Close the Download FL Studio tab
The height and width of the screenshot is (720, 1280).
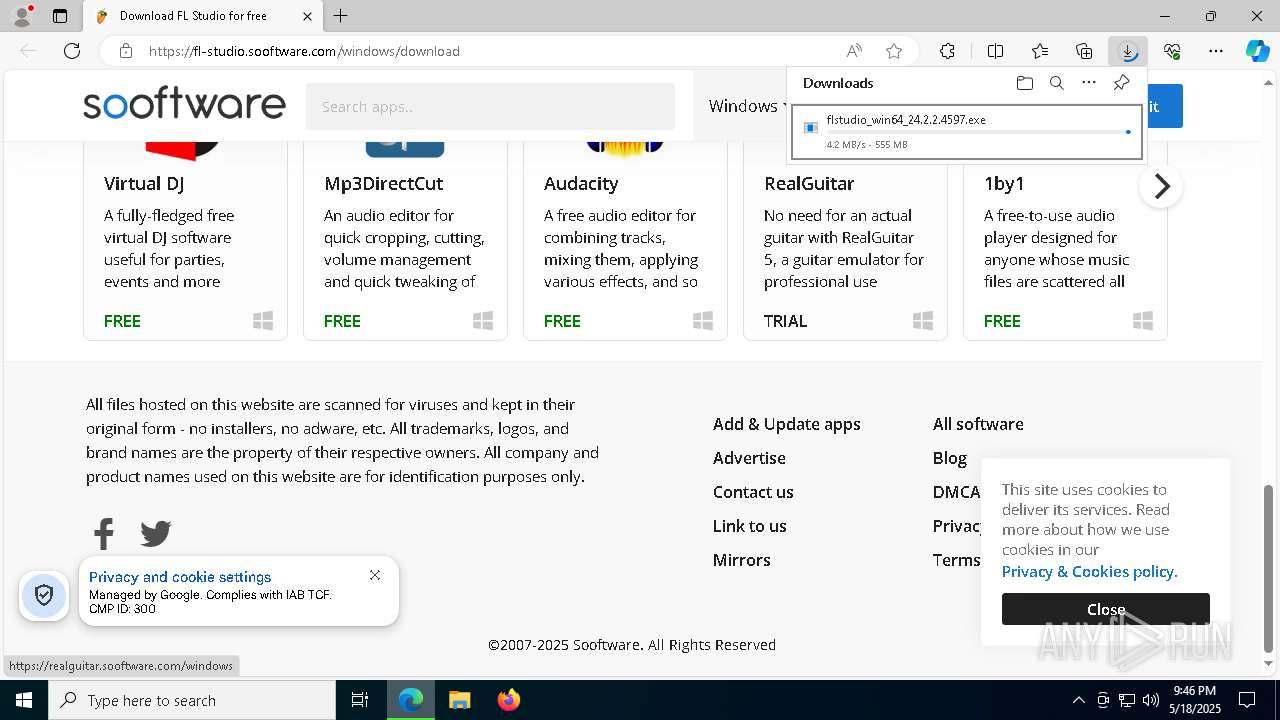307,16
